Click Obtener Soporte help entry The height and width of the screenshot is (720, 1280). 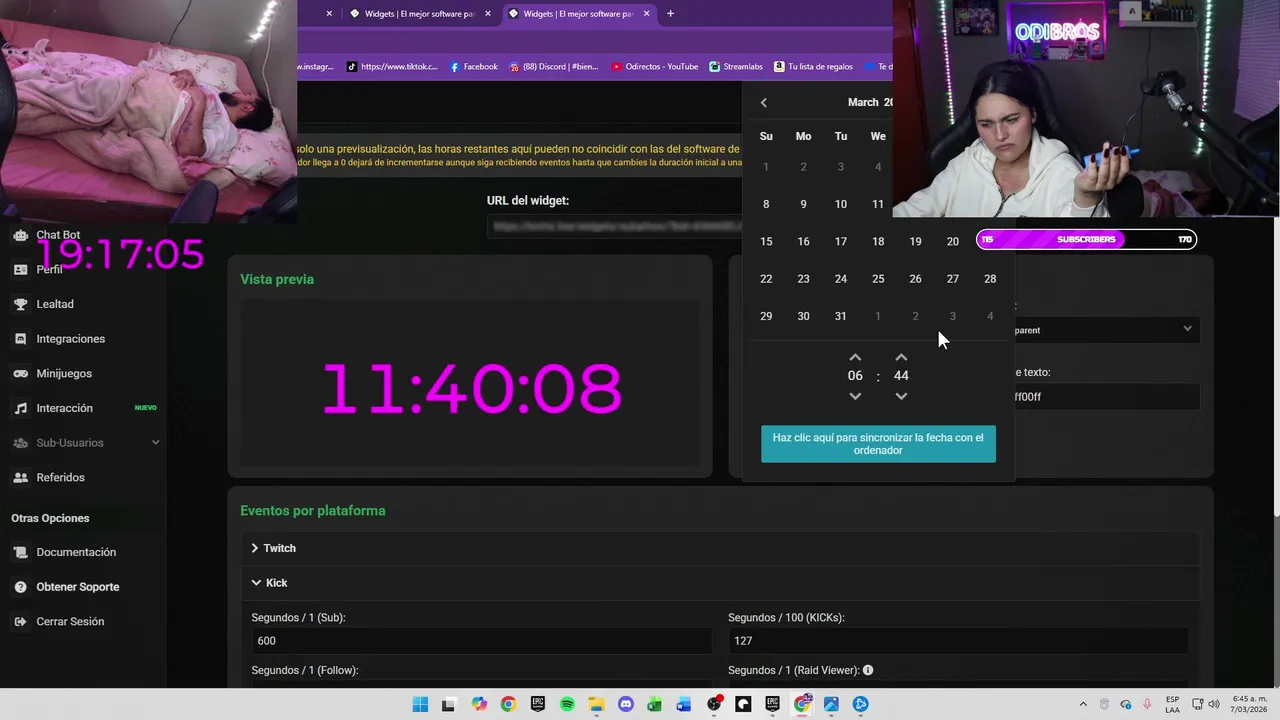tap(77, 587)
